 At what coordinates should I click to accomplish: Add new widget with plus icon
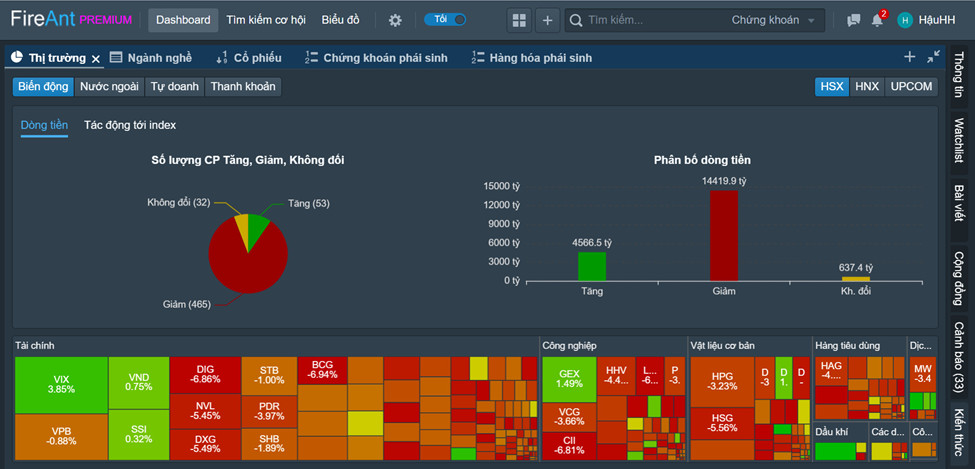pyautogui.click(x=547, y=21)
